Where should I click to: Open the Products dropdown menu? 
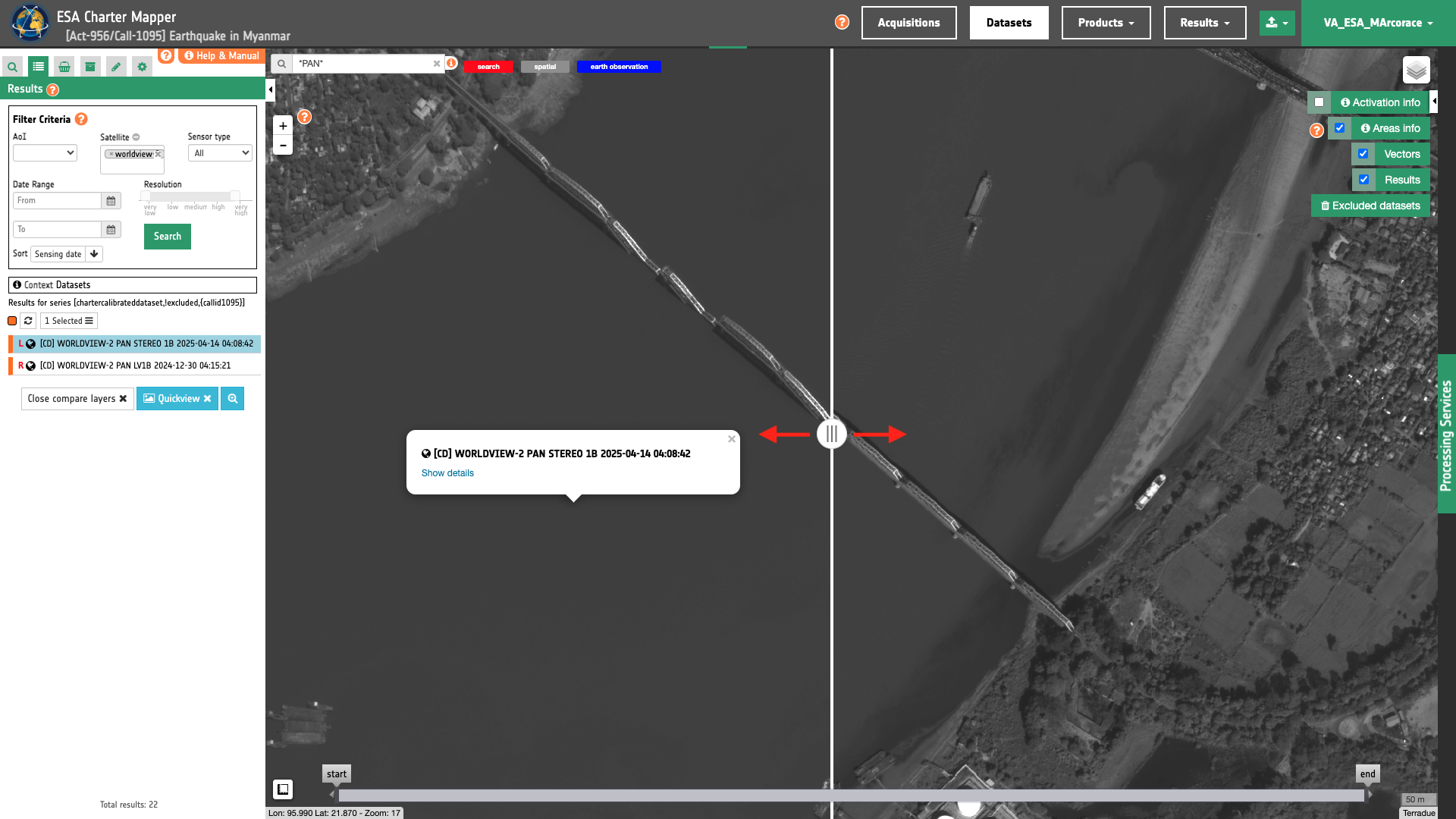1106,23
